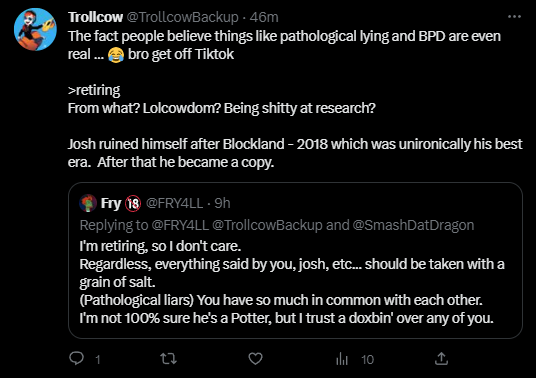Click the reply speech bubble icon
The width and height of the screenshot is (536, 378).
point(77,358)
